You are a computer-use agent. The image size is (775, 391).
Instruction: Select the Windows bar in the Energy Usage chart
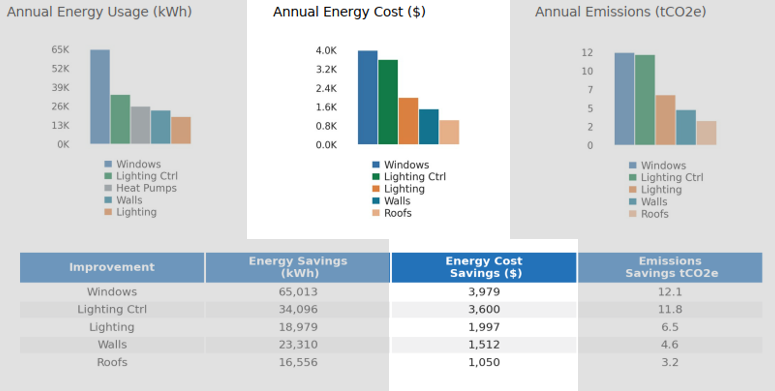(100, 97)
